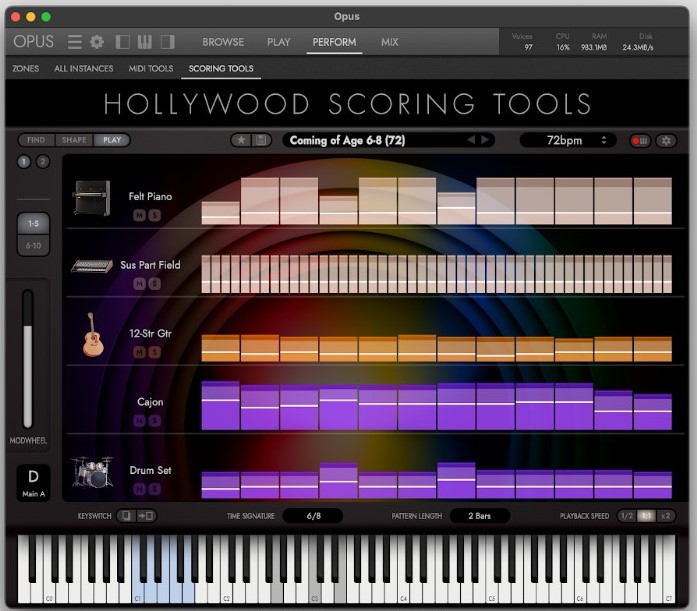Click the Drum Set instrument image
Viewport: 697px width, 611px height.
pos(92,471)
